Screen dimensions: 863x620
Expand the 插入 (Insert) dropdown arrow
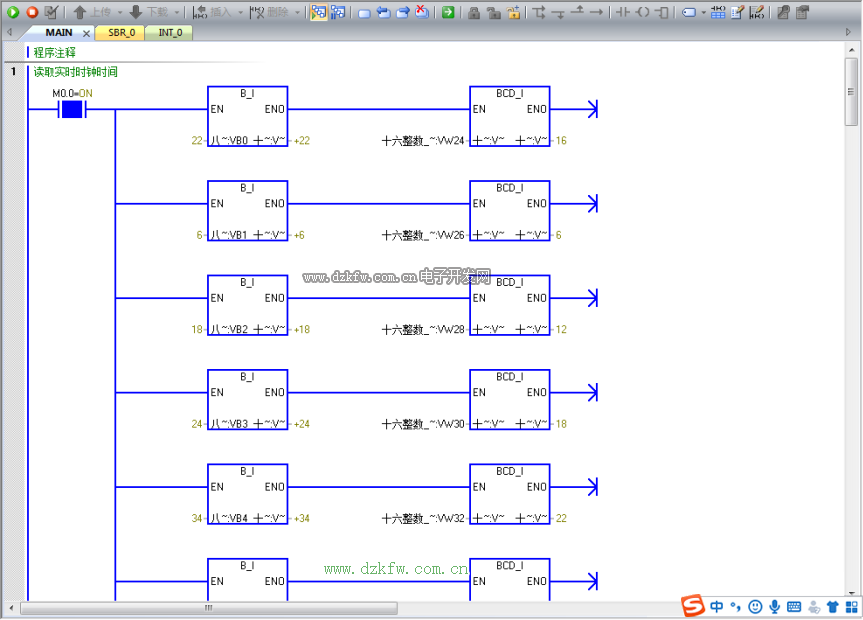239,12
